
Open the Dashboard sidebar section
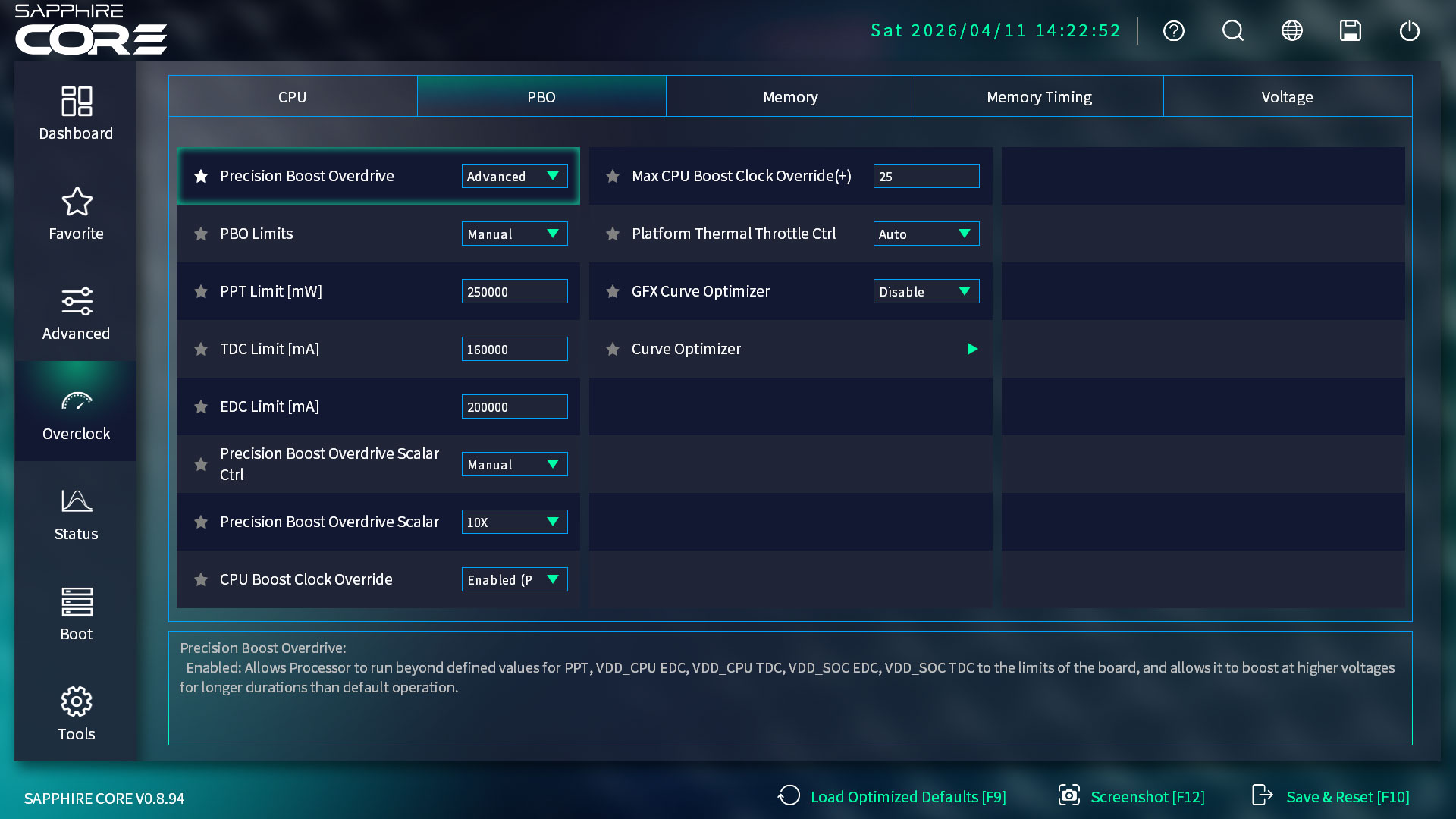pos(76,112)
